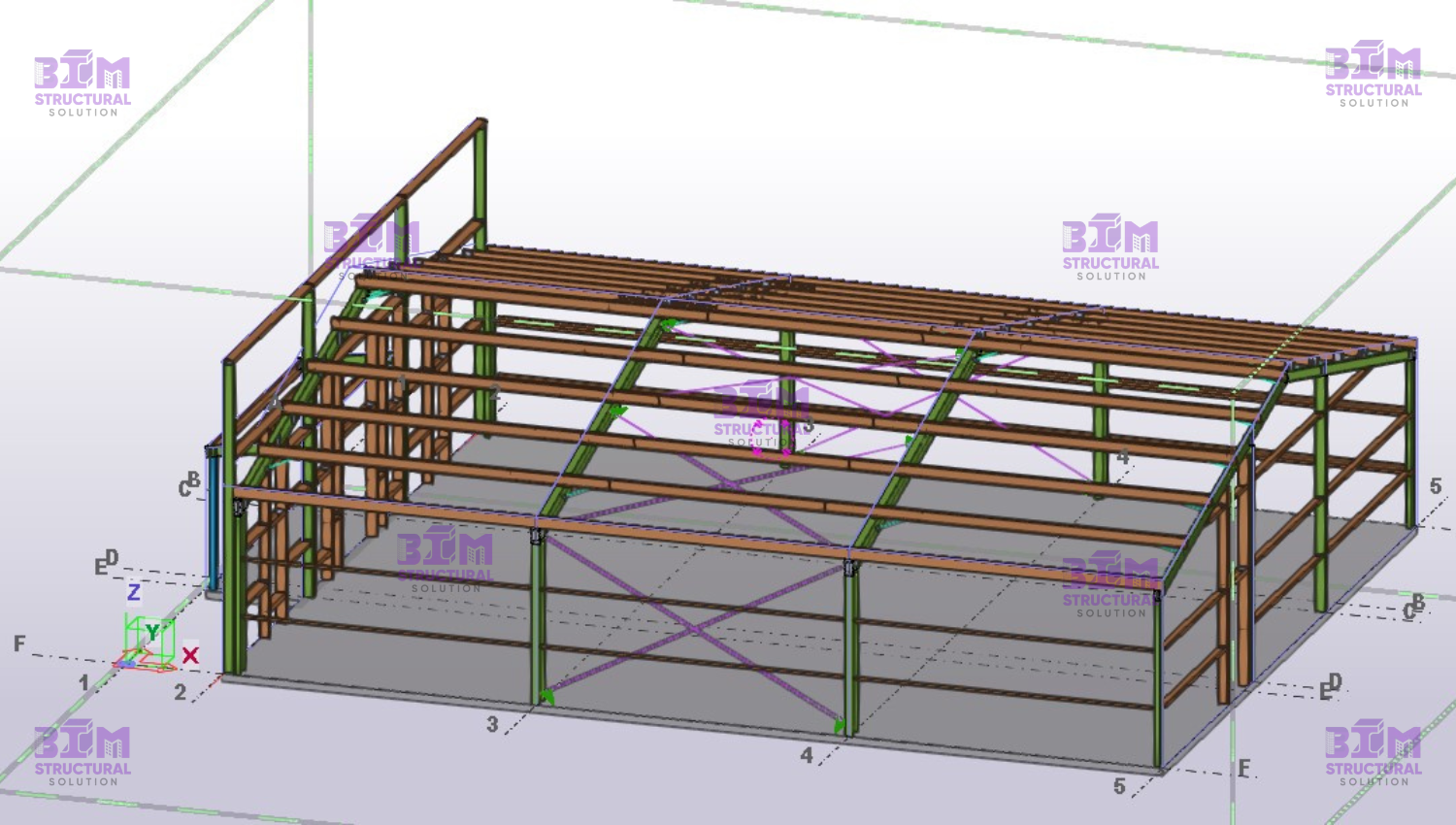This screenshot has width=1456, height=825.
Task: Select the green front-left corner column
Action: pos(232,519)
